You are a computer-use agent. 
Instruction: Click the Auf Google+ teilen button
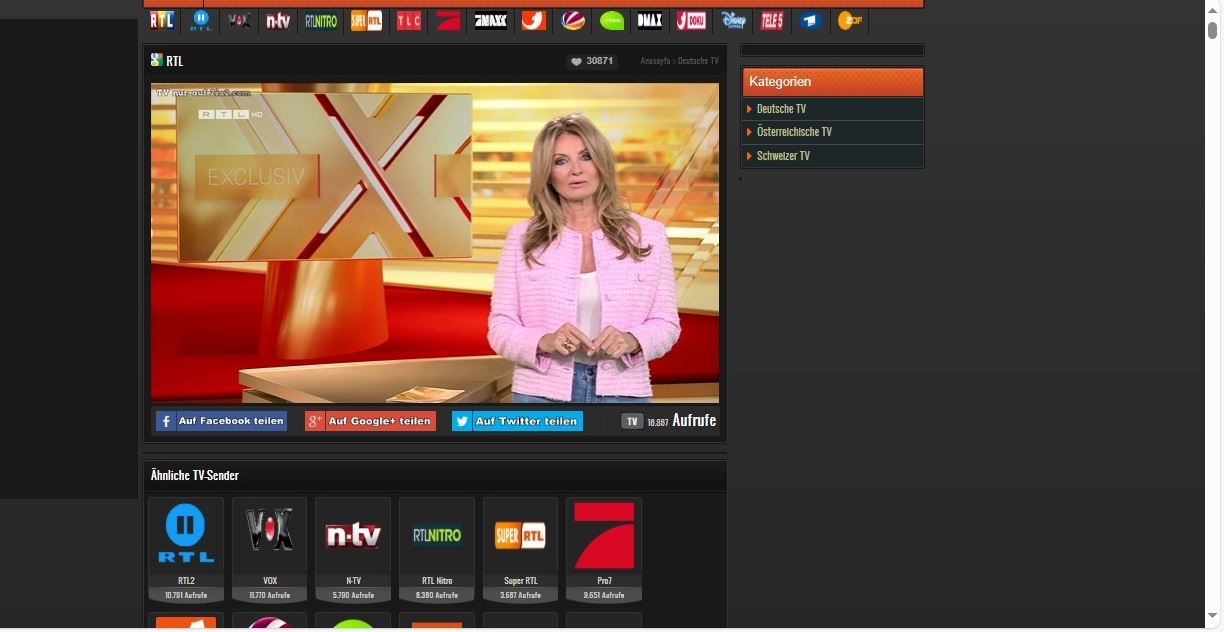coord(370,421)
